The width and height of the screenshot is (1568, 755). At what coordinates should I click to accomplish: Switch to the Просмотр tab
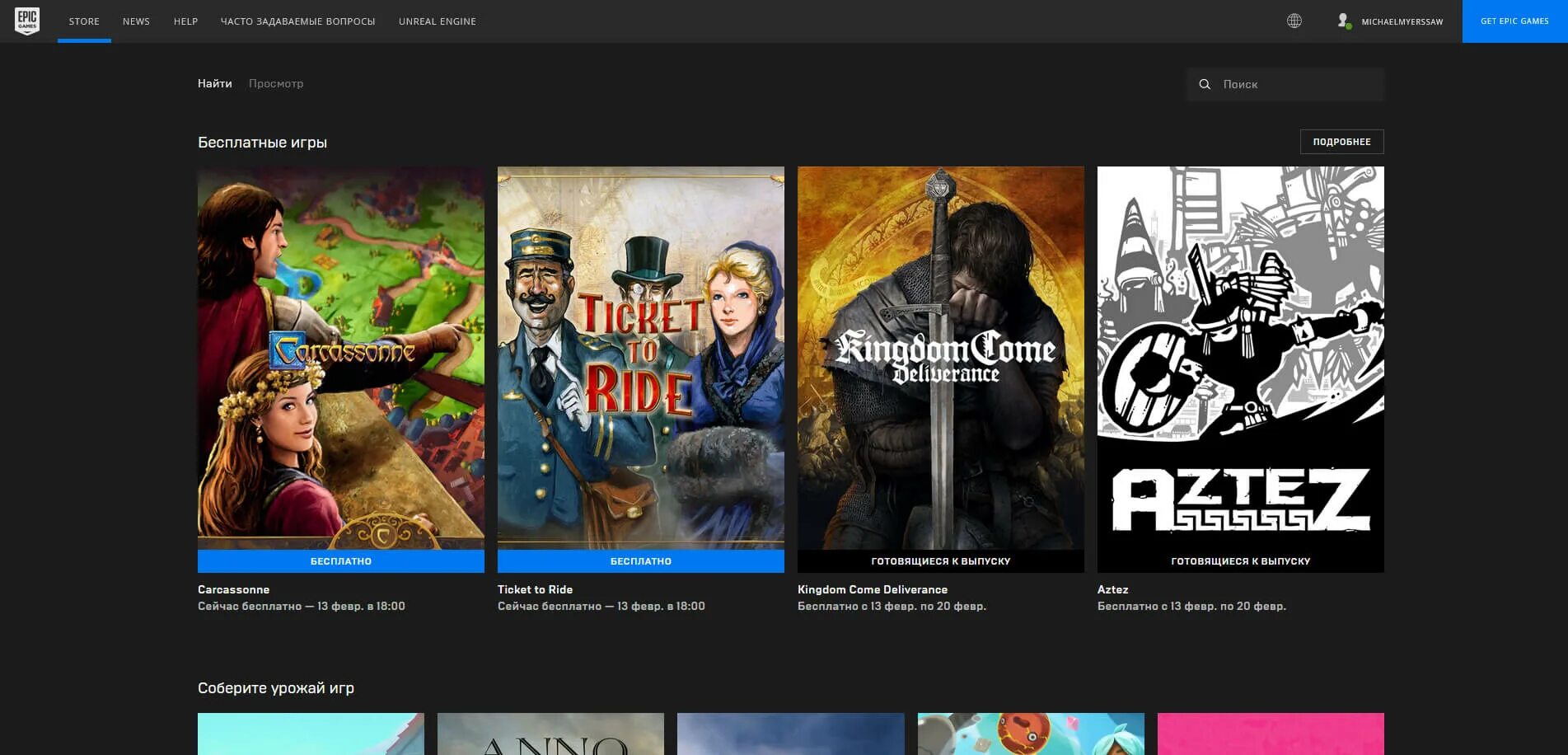(x=276, y=83)
